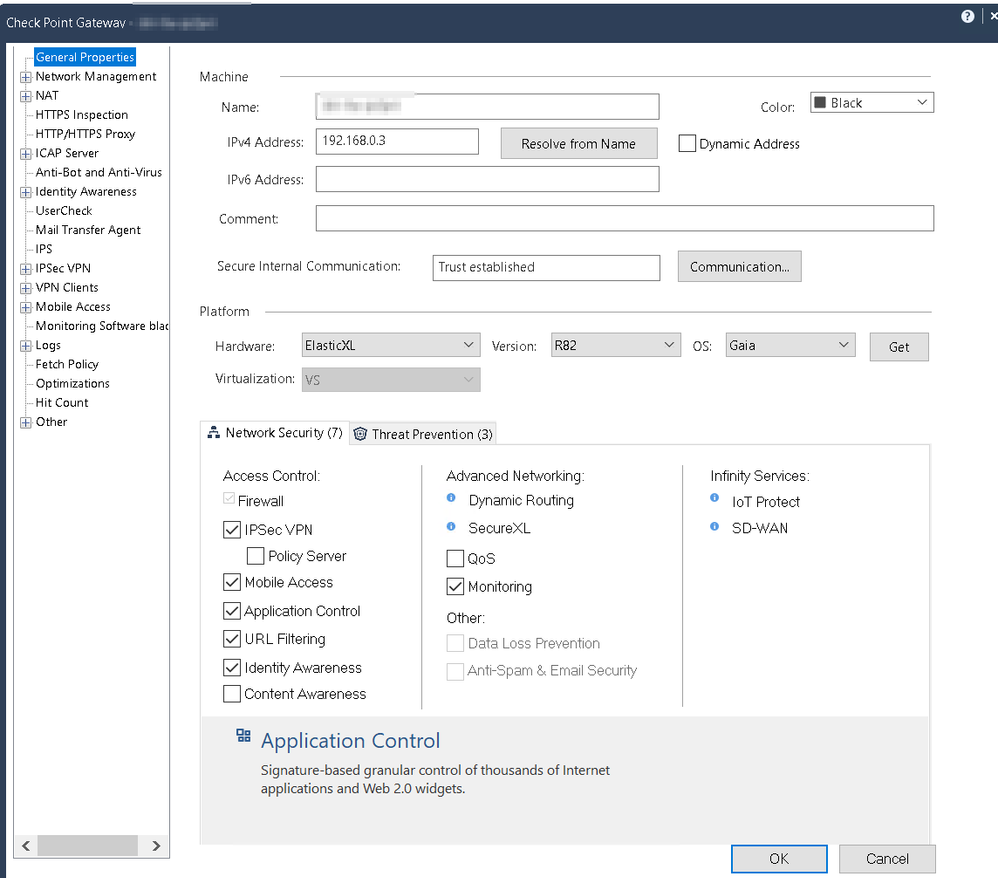Expand the Logs tree node

coord(25,346)
